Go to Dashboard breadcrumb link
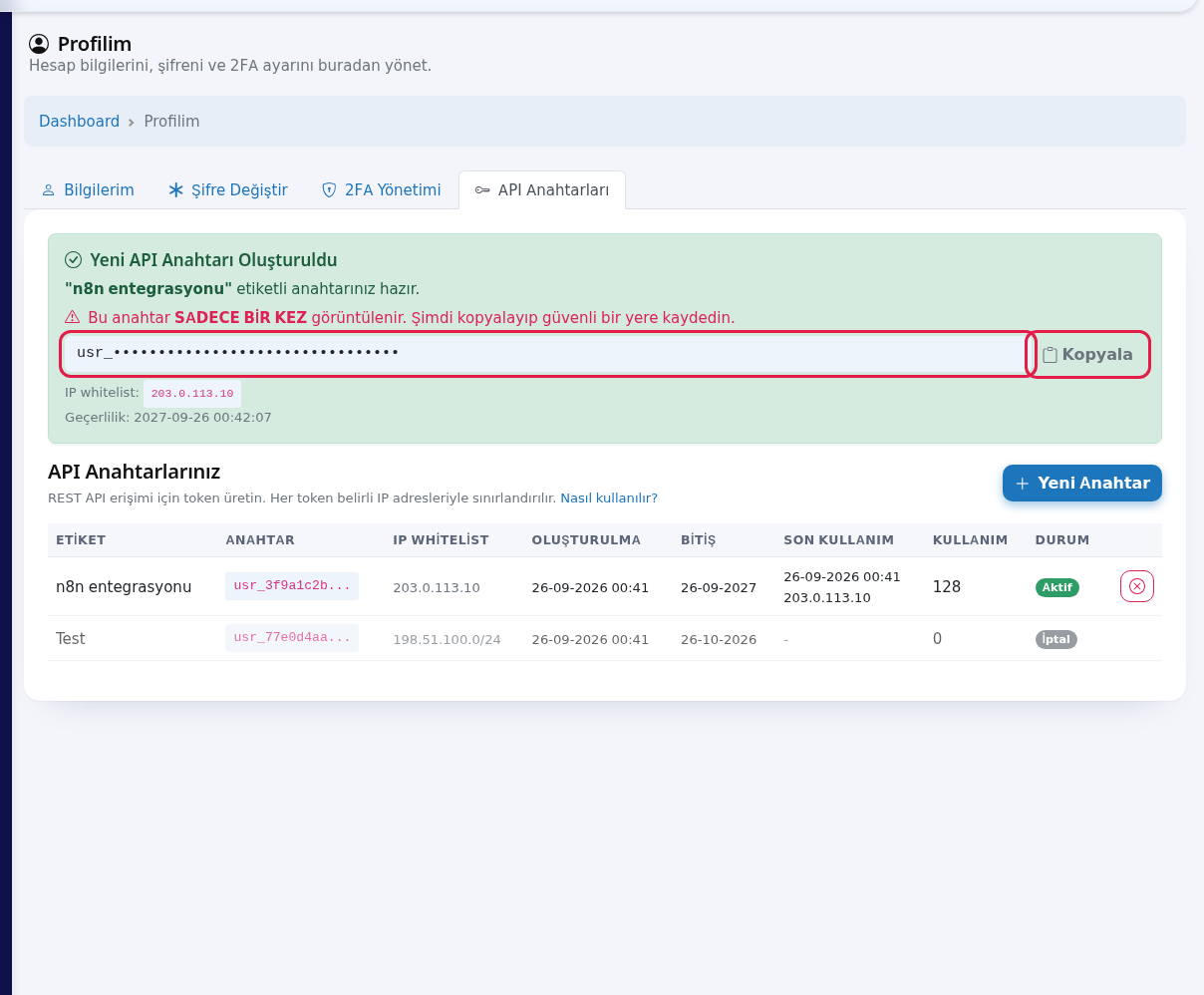 tap(79, 121)
